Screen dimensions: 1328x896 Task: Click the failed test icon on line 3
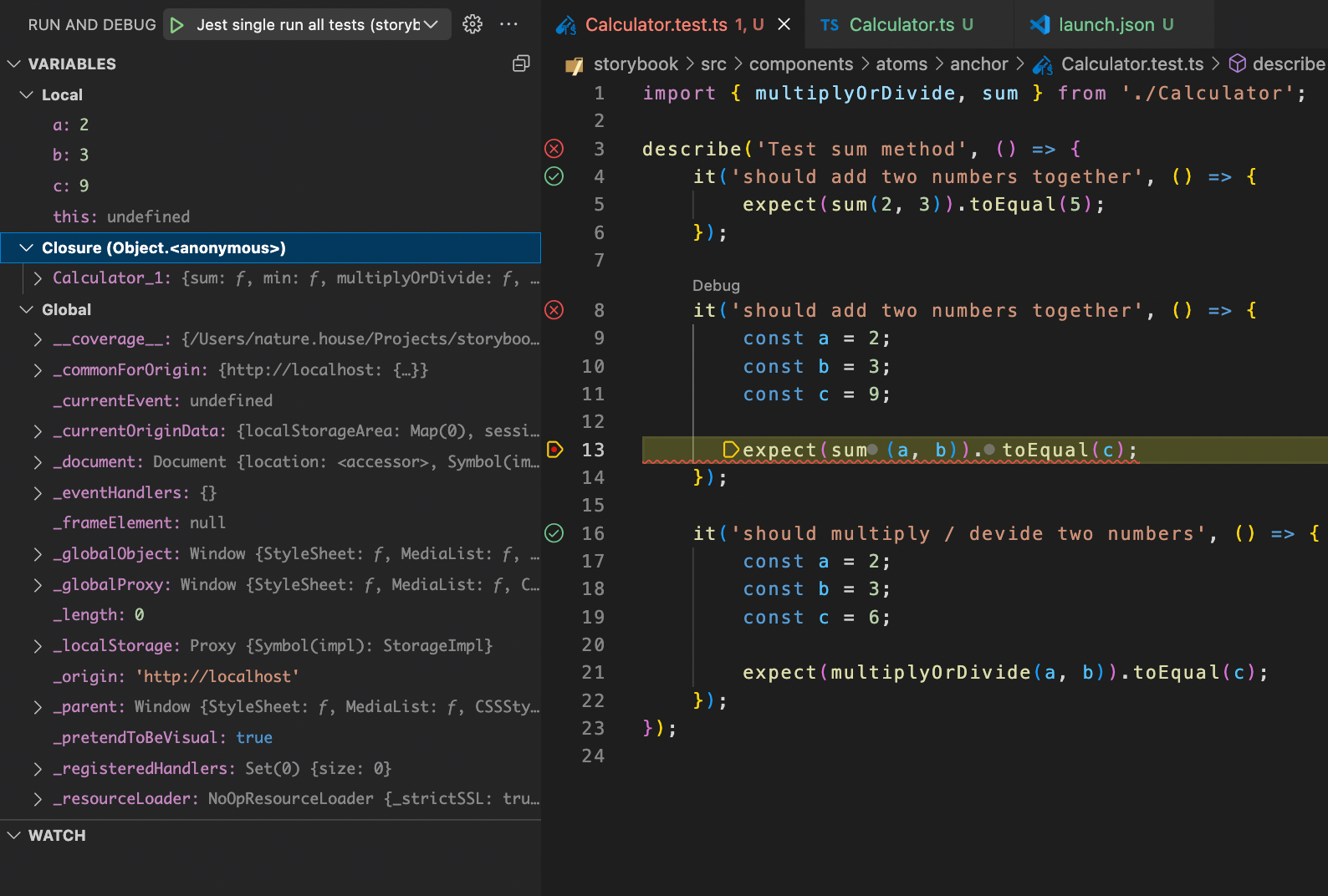coord(554,149)
